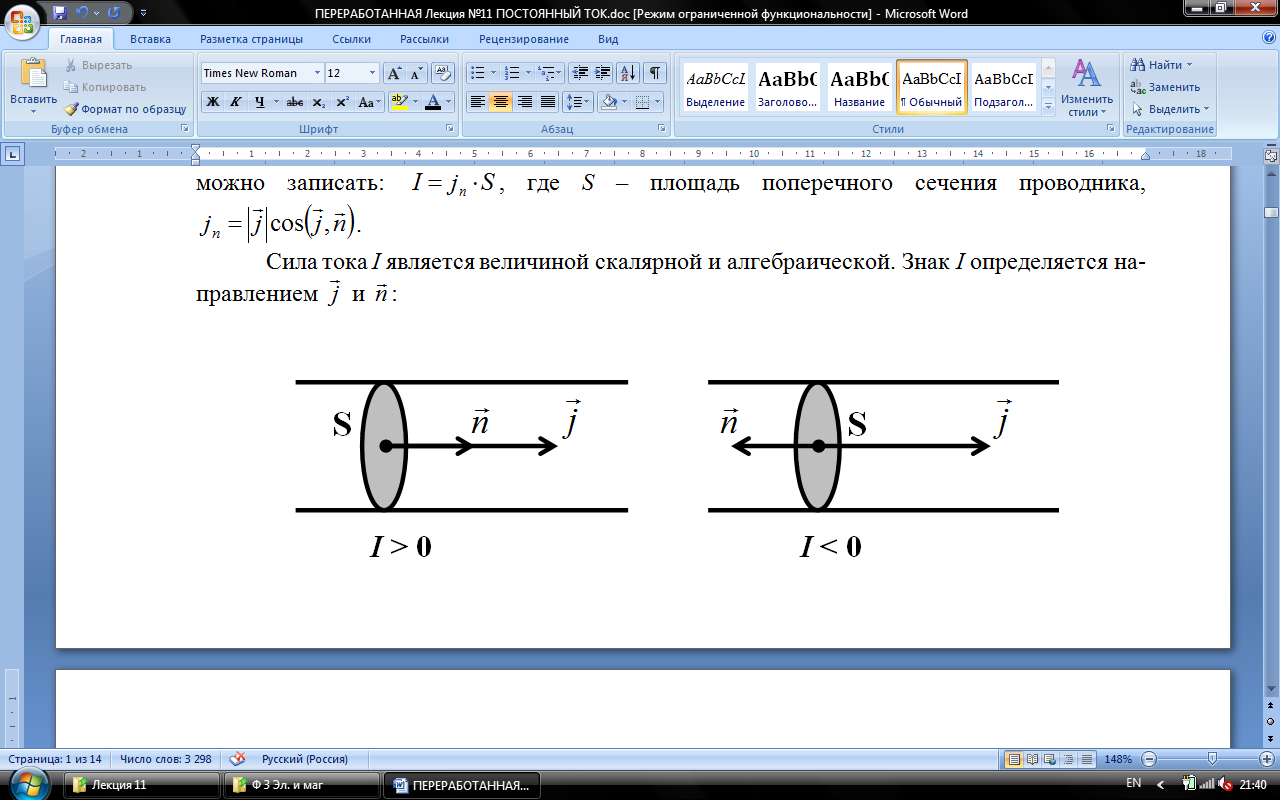The image size is (1280, 800).
Task: Click Full Screen Reading view icon
Action: 1032,759
